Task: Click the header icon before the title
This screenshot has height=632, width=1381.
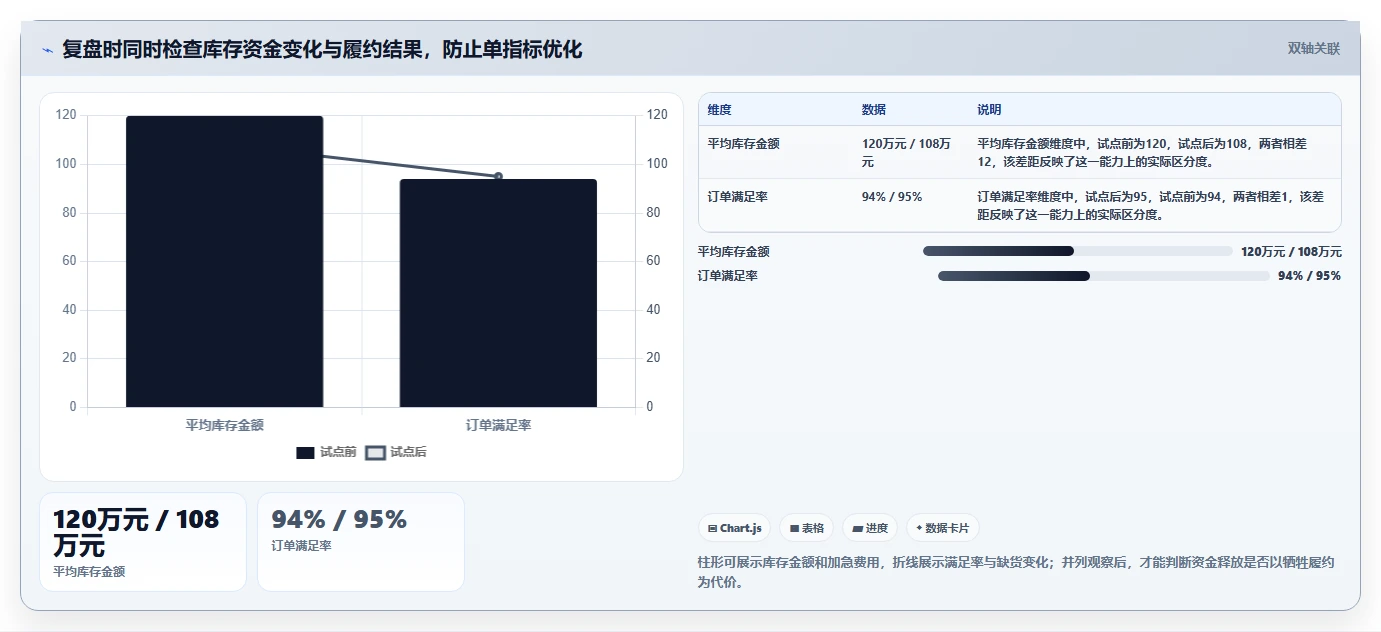Action: 48,50
